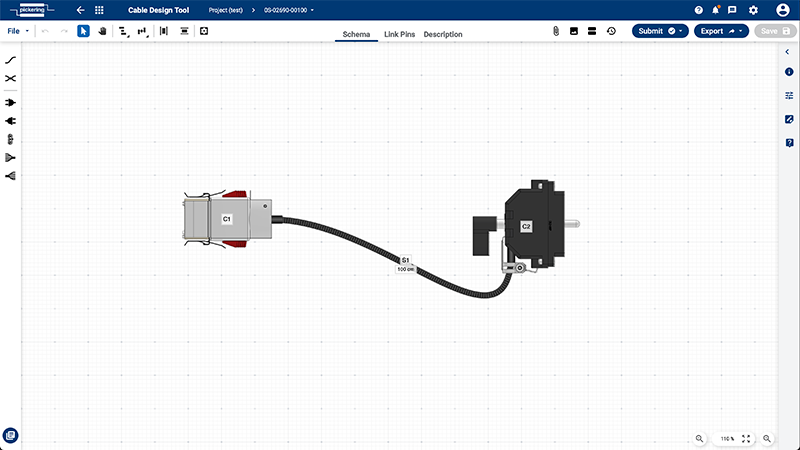Select the wire drawing tool in sidebar
The height and width of the screenshot is (450, 800).
[x=10, y=60]
